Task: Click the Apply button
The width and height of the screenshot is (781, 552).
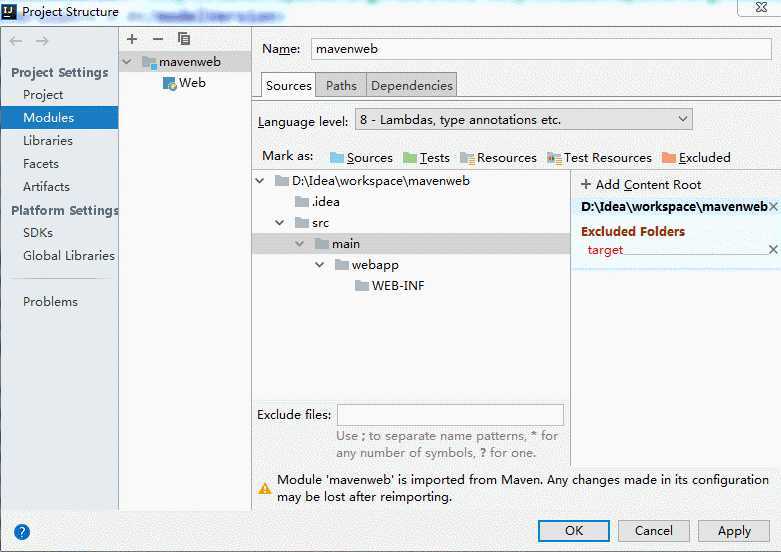Action: click(x=734, y=531)
